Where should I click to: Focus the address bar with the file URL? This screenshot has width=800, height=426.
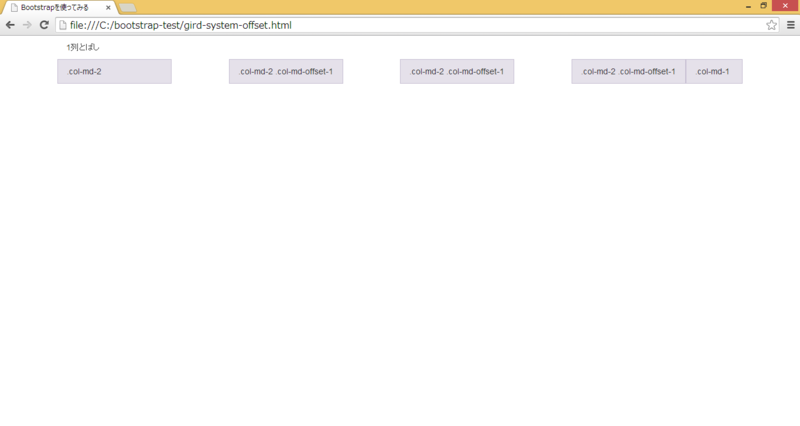coord(417,25)
